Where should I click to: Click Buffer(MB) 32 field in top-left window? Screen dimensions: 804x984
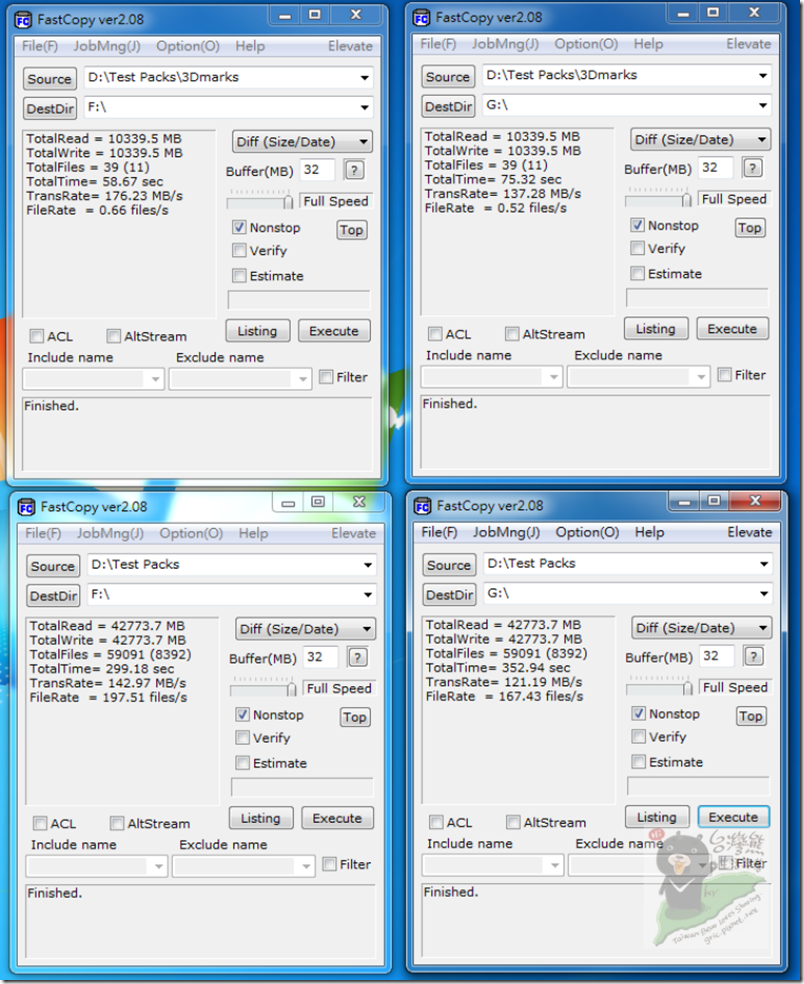pos(318,170)
